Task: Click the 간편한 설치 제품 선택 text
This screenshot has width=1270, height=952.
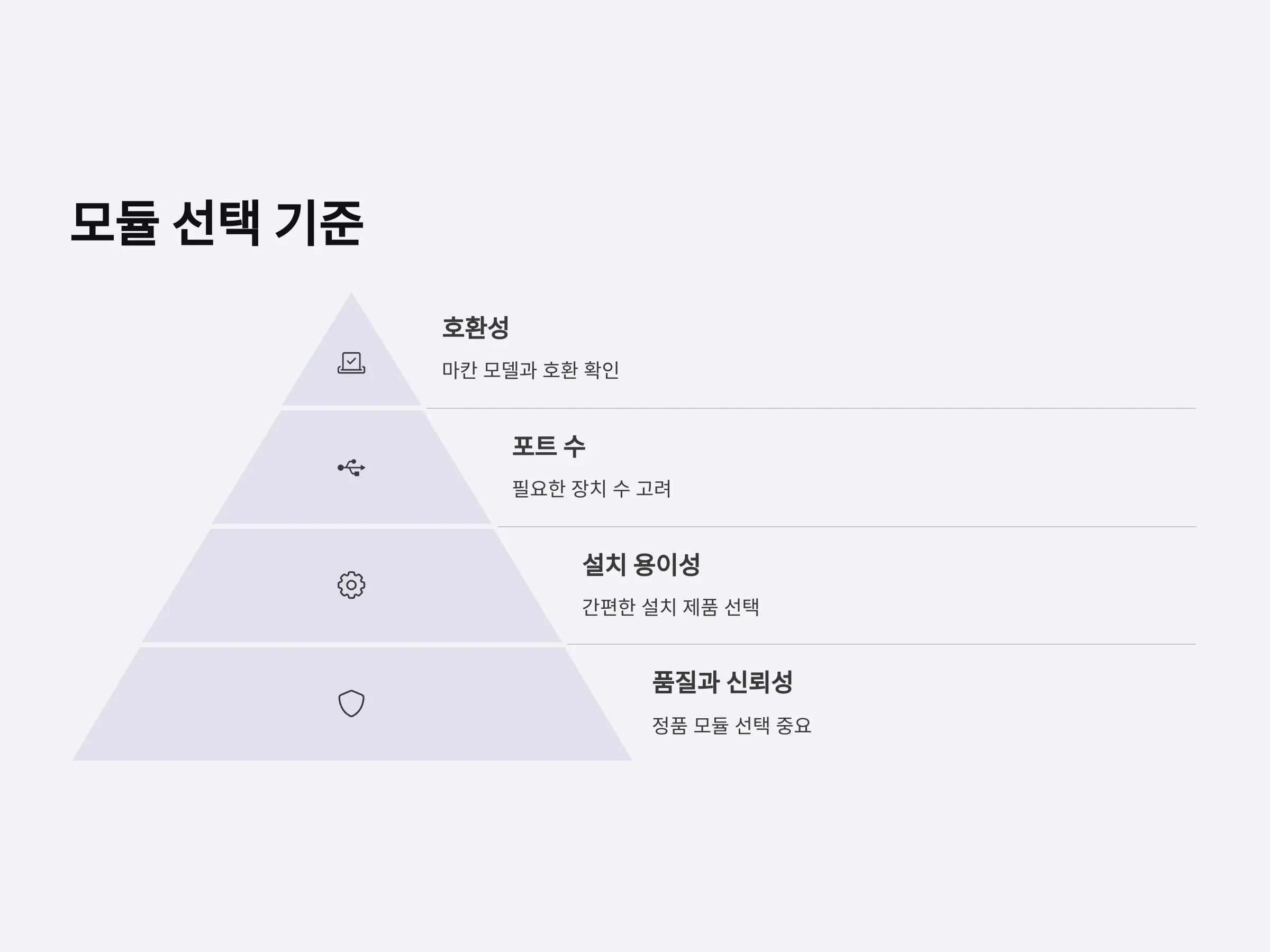Action: coord(670,607)
